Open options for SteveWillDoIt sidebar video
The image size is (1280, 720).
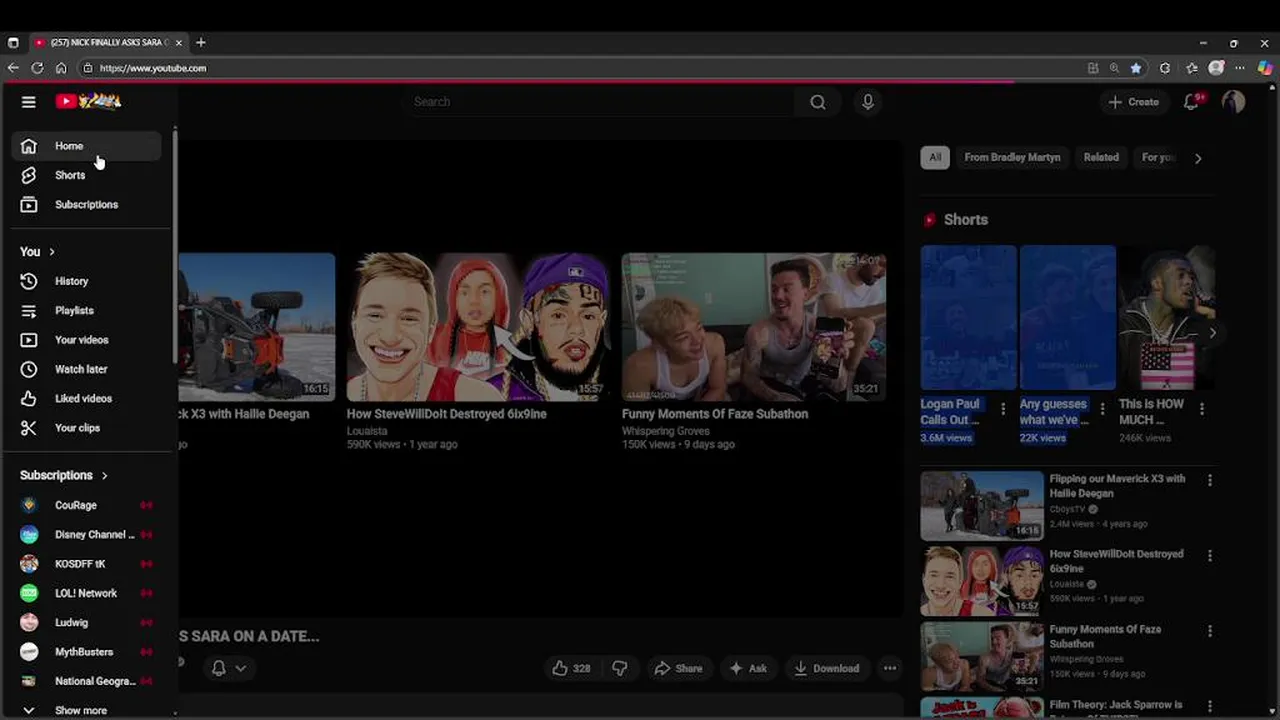coord(1210,556)
